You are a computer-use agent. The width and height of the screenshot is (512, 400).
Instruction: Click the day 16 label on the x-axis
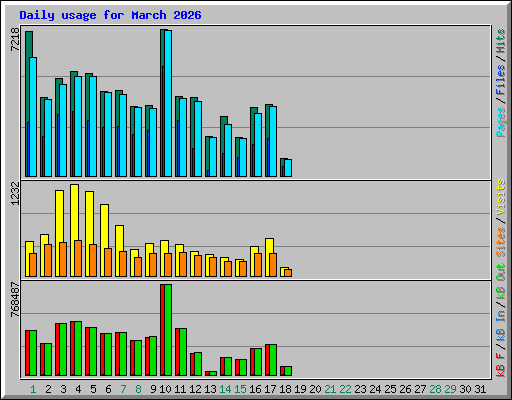(255, 389)
